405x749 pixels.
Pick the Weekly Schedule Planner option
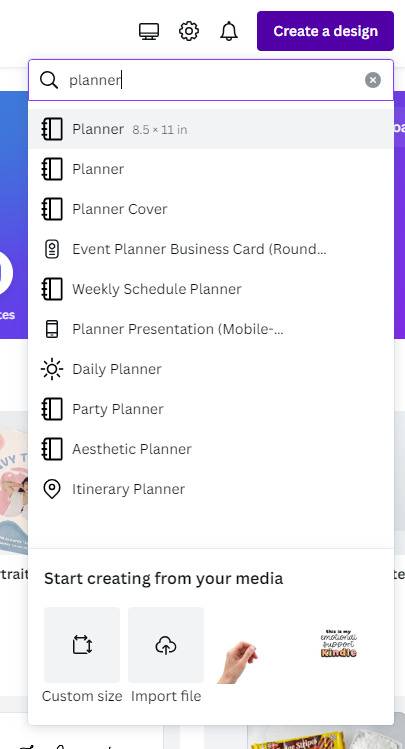click(x=211, y=289)
